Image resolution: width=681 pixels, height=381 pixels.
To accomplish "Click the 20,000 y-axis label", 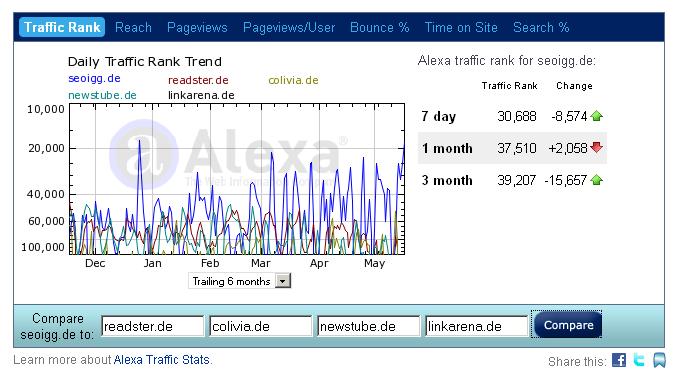I will [x=46, y=148].
